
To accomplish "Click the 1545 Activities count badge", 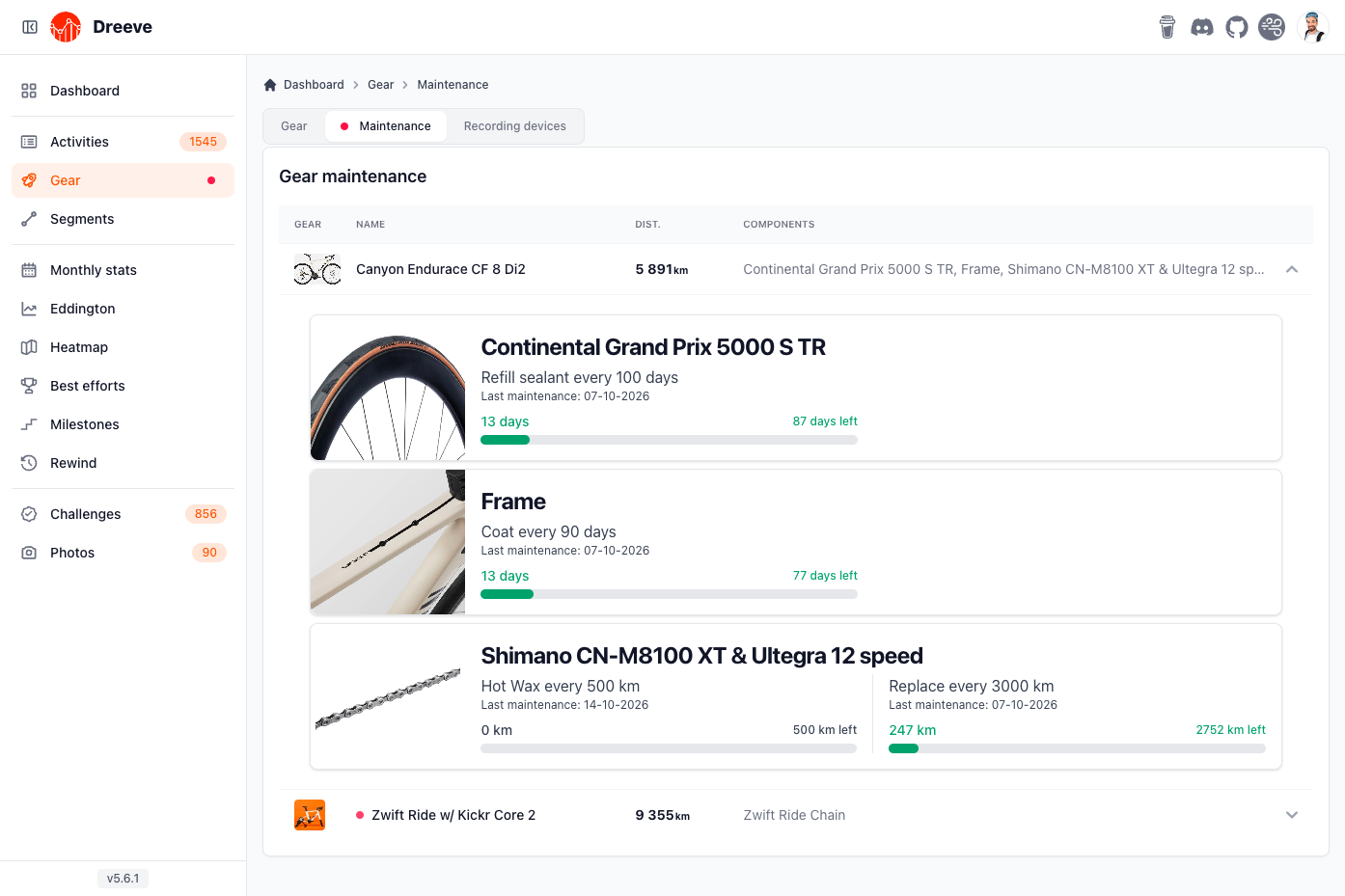I will 203,142.
